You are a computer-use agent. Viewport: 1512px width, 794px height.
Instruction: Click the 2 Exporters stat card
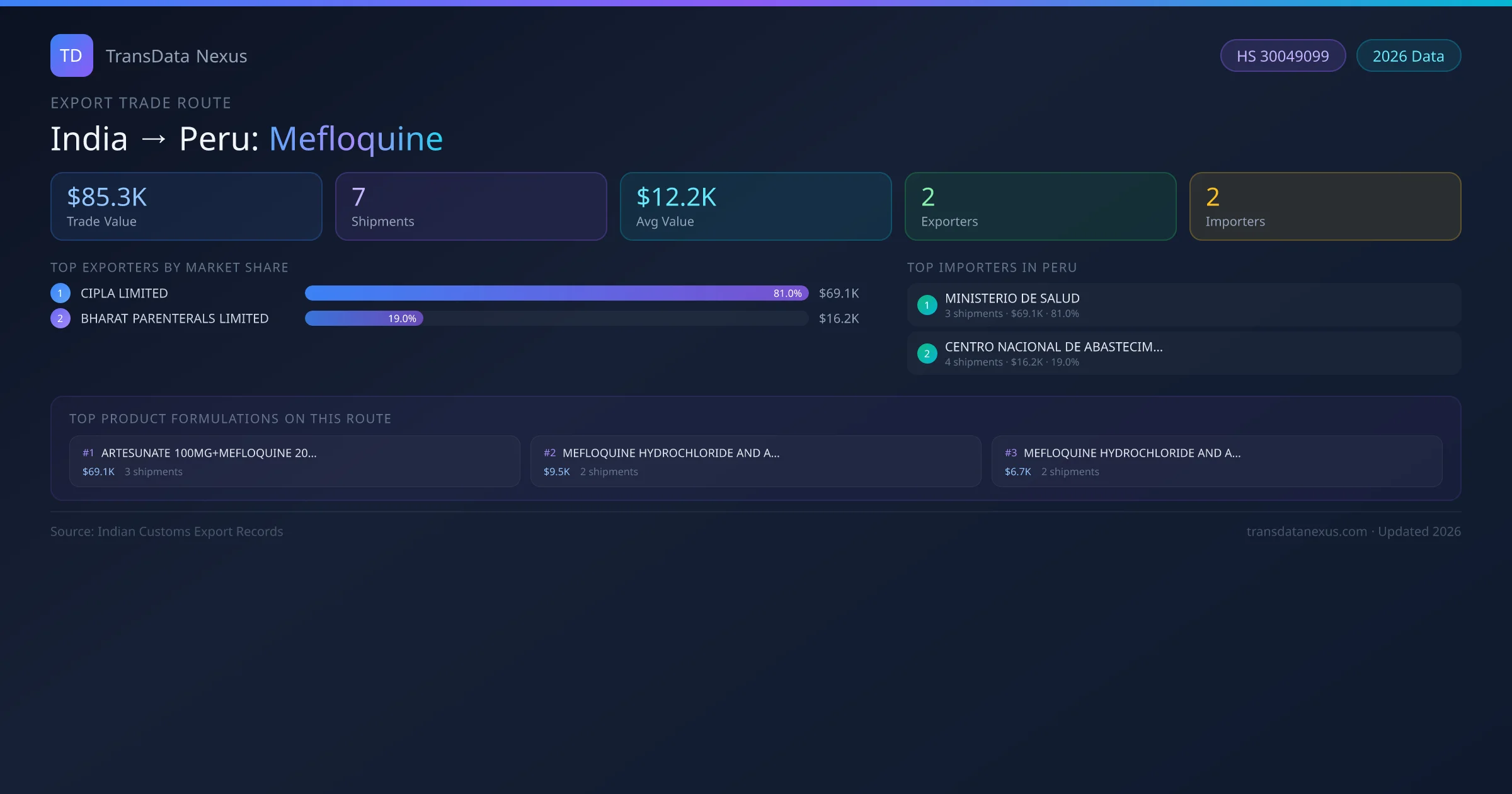tap(1040, 207)
